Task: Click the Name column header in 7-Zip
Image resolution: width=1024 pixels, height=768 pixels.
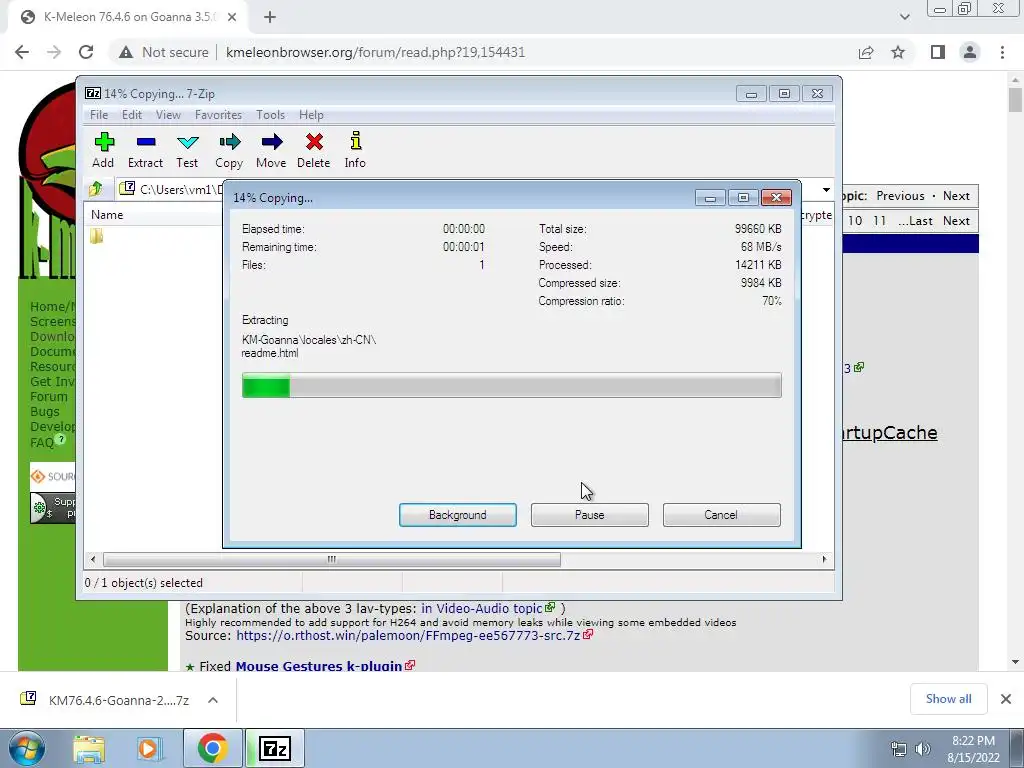Action: [107, 215]
